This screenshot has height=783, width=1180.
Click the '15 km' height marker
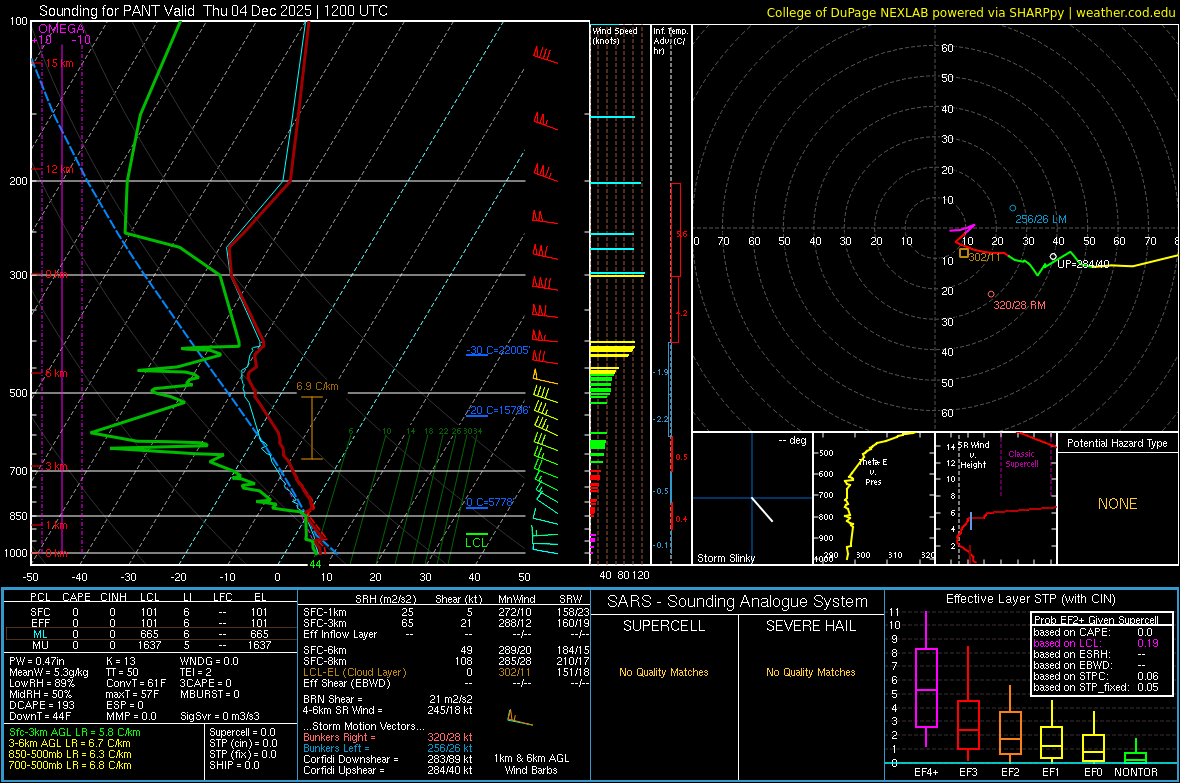pyautogui.click(x=59, y=63)
